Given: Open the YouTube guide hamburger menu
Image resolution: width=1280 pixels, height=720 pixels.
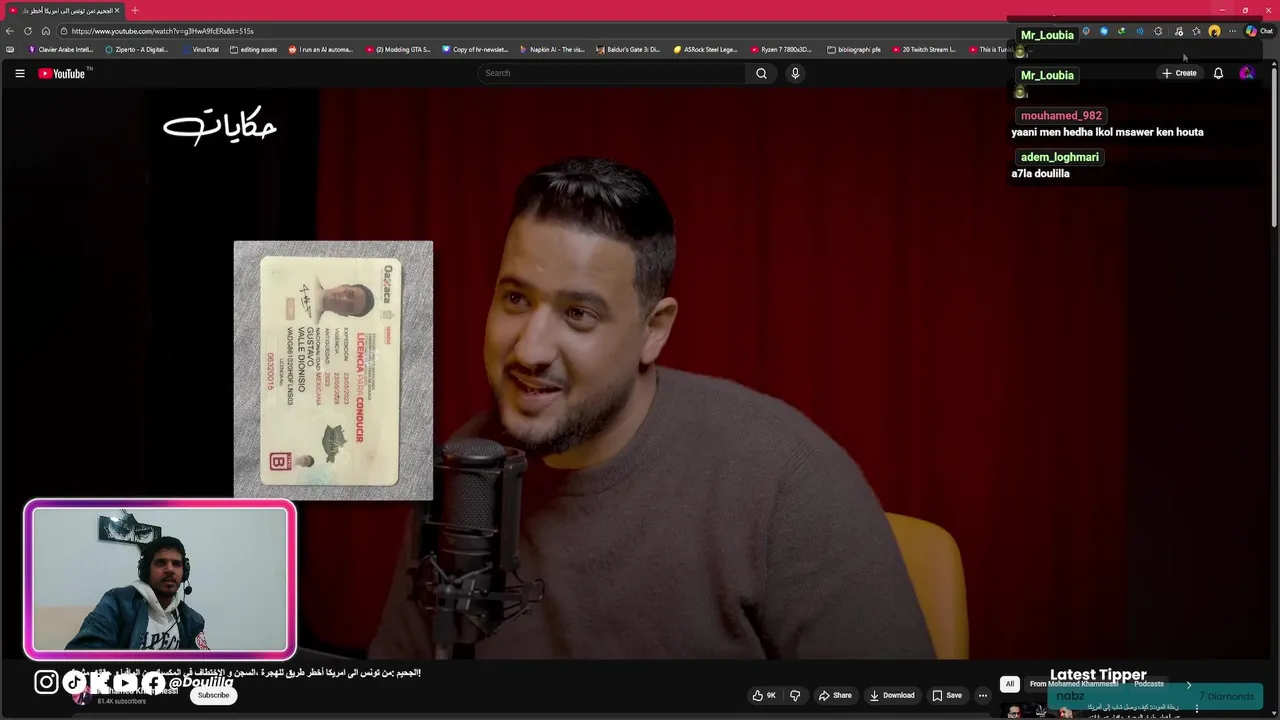Looking at the screenshot, I should tap(19, 73).
